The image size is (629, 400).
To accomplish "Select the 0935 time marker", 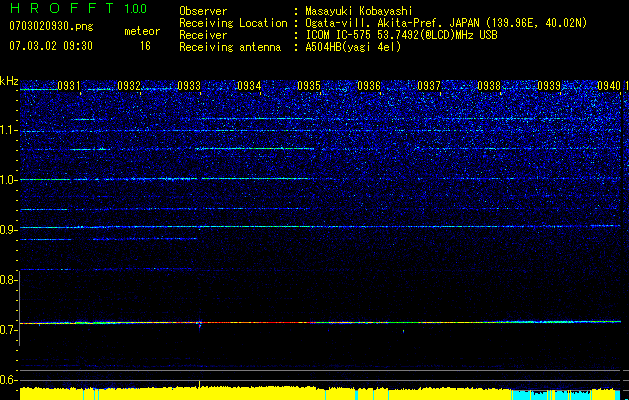I will click(x=309, y=87).
